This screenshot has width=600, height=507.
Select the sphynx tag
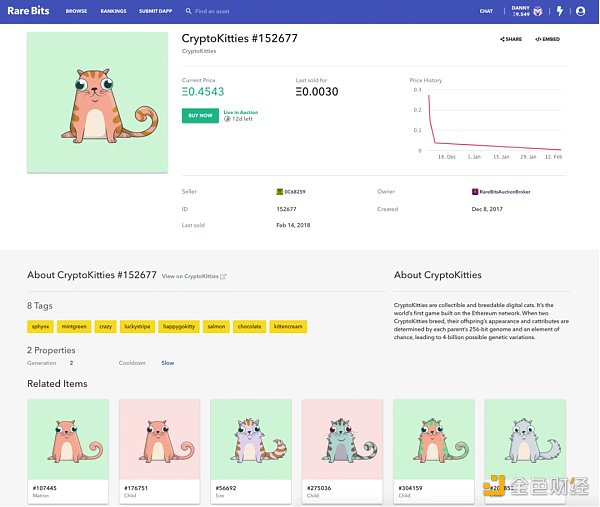click(40, 326)
